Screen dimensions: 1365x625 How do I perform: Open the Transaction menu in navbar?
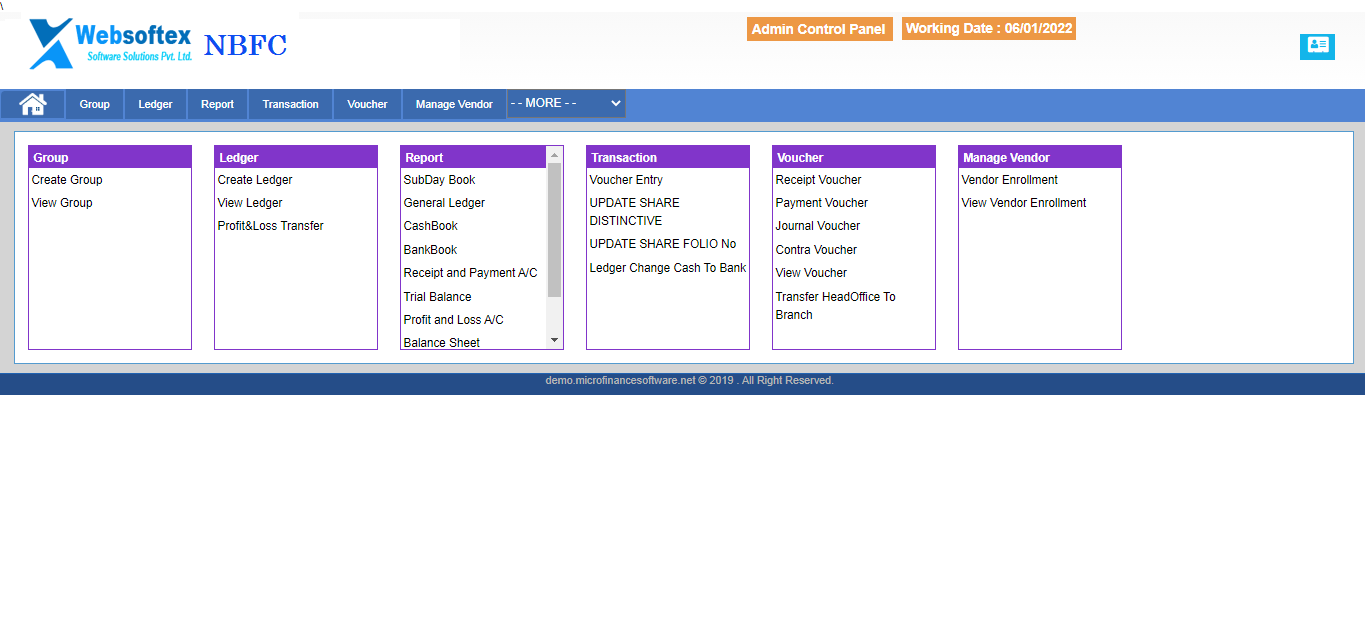[x=291, y=104]
